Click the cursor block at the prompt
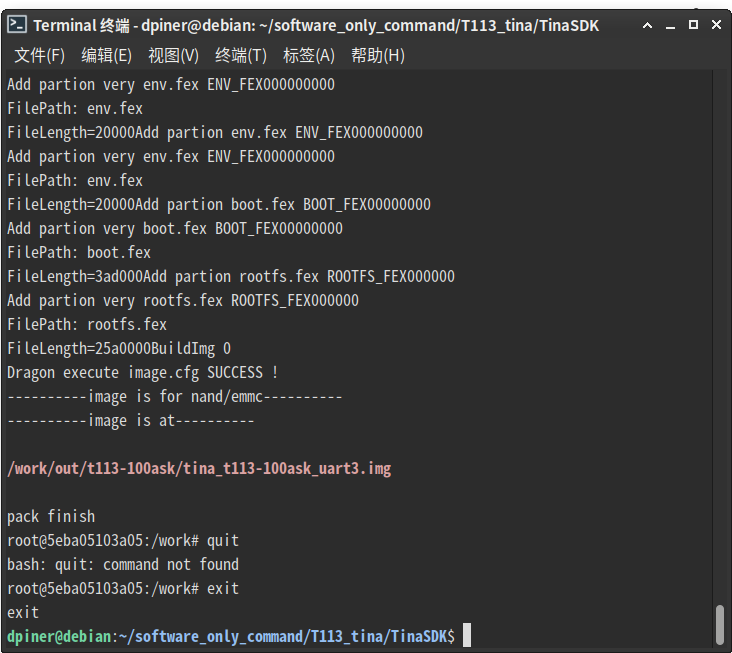This screenshot has height=653, width=732. point(466,636)
